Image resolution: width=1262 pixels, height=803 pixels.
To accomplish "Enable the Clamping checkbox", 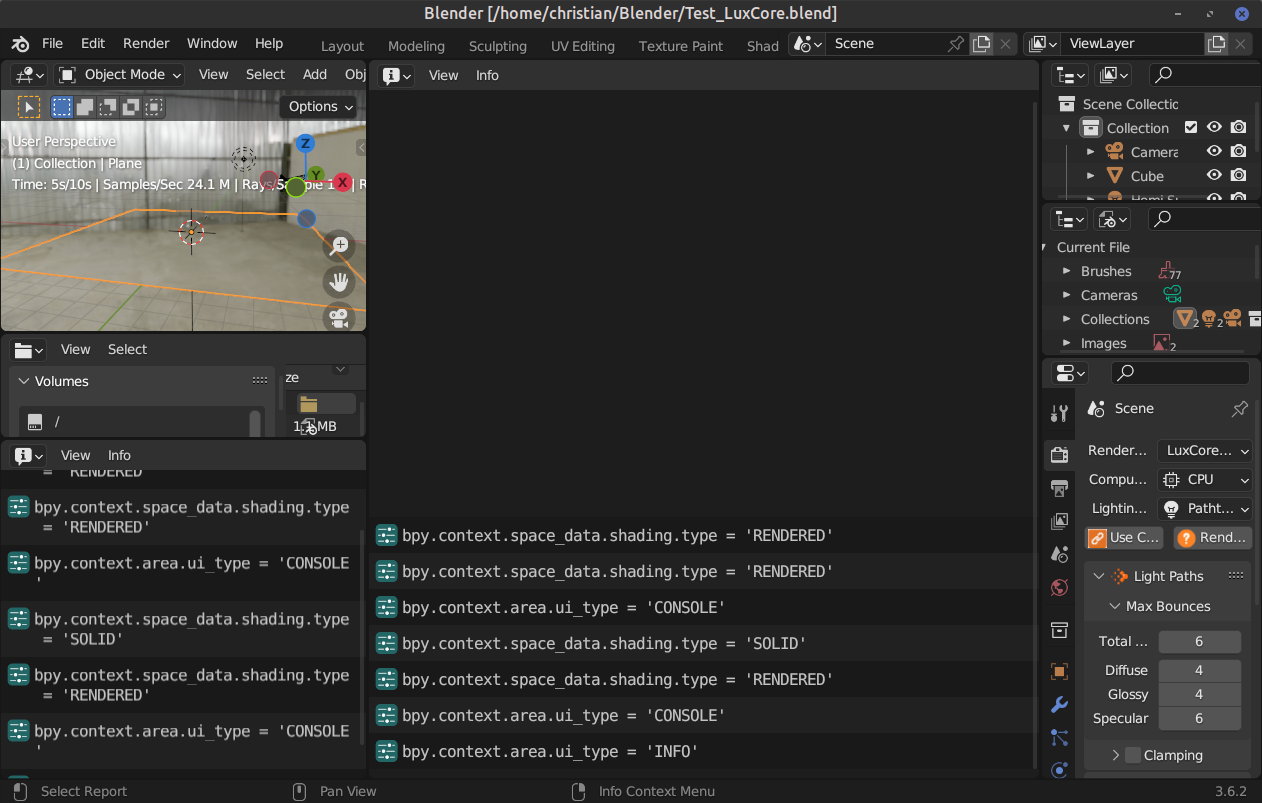I will click(x=1133, y=755).
